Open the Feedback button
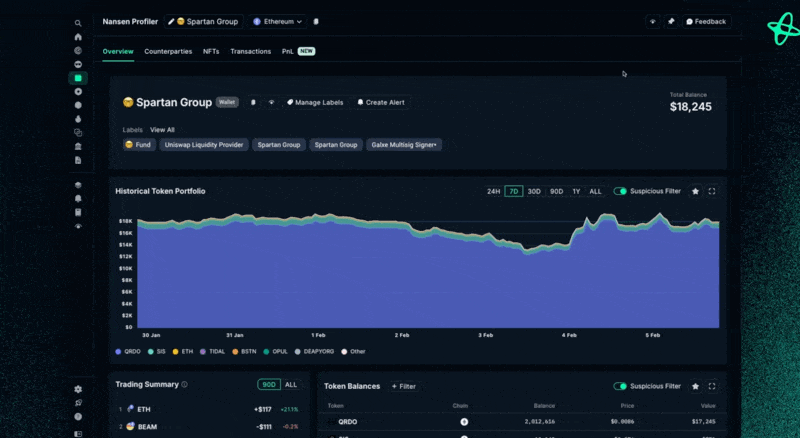Screen dimensions: 800x438 point(706,21)
